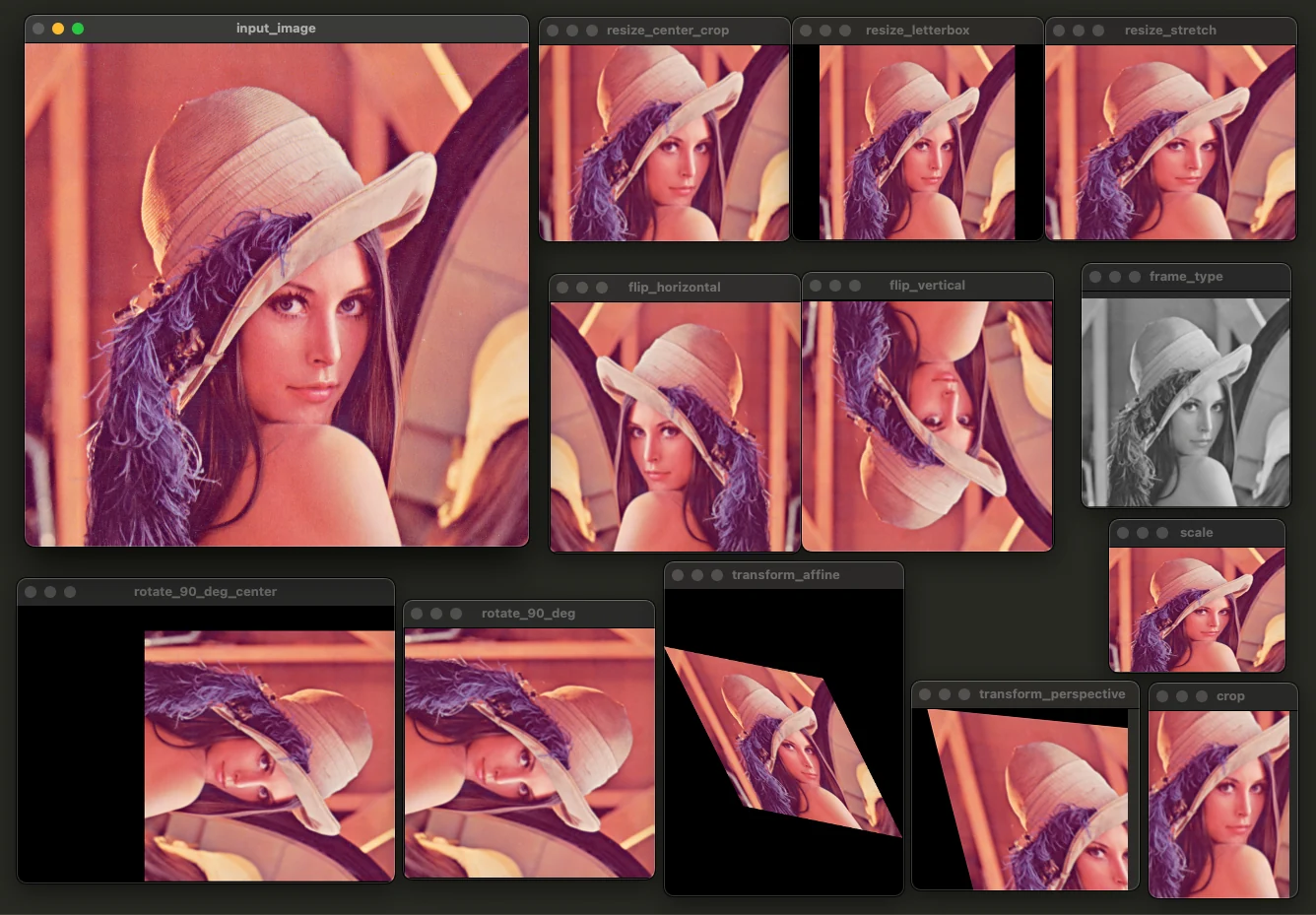This screenshot has height=915, width=1316.
Task: Maximize the input_image window with green button
Action: [x=78, y=29]
